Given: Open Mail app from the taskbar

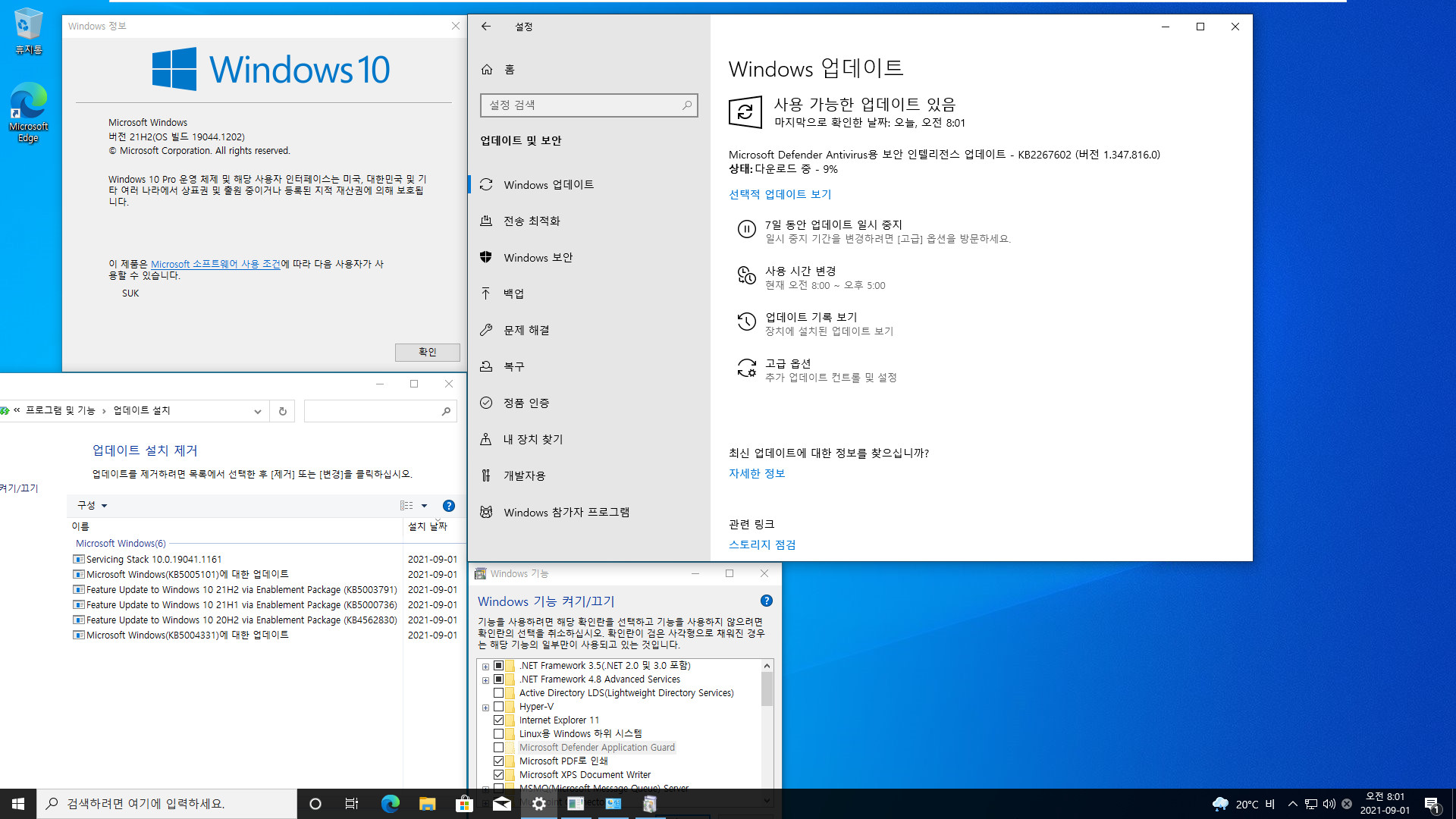Looking at the screenshot, I should (x=501, y=804).
